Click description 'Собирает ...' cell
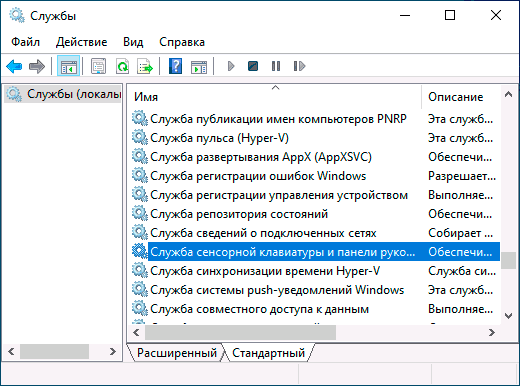The height and width of the screenshot is (386, 520). 460,233
